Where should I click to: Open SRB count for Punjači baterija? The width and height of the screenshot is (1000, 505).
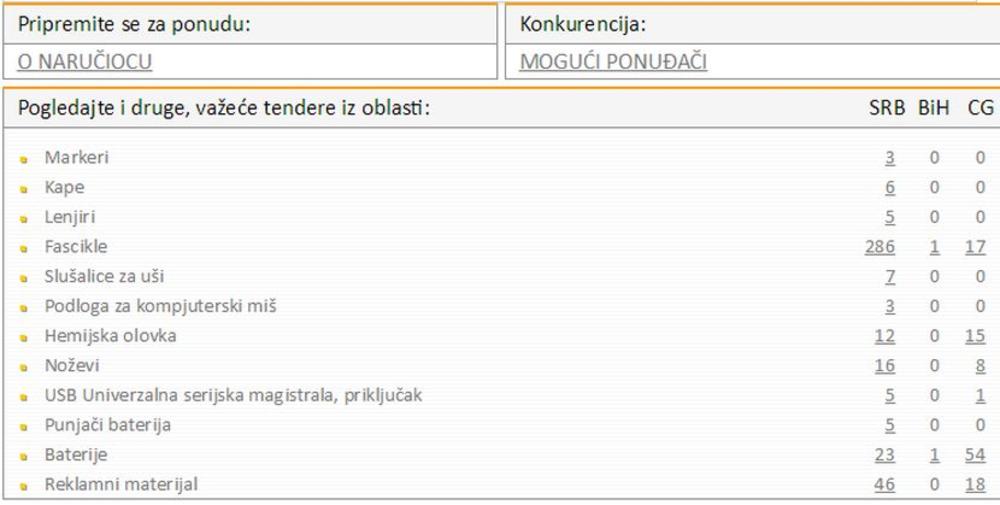pos(890,425)
